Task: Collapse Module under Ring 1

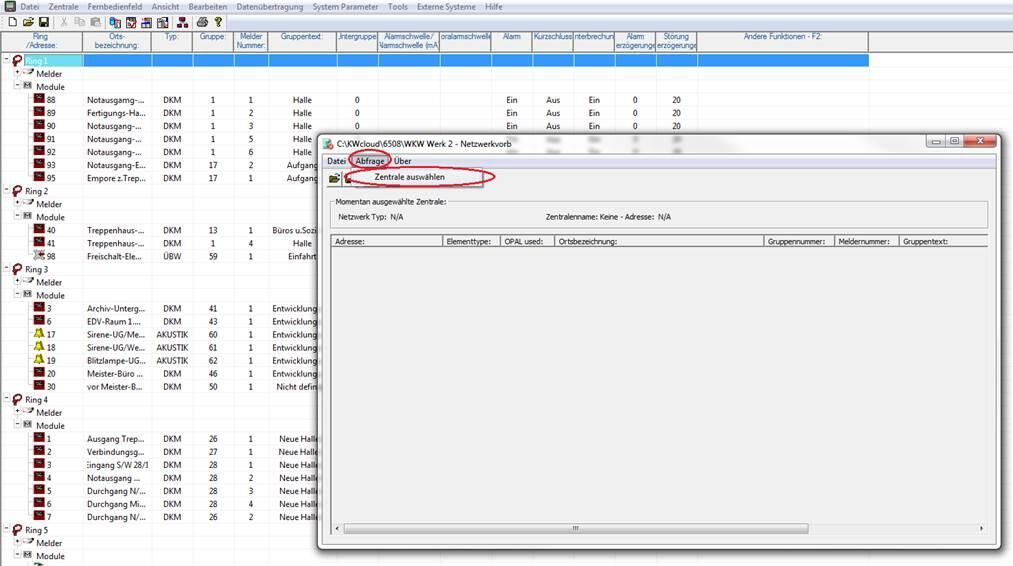Action: pyautogui.click(x=18, y=86)
